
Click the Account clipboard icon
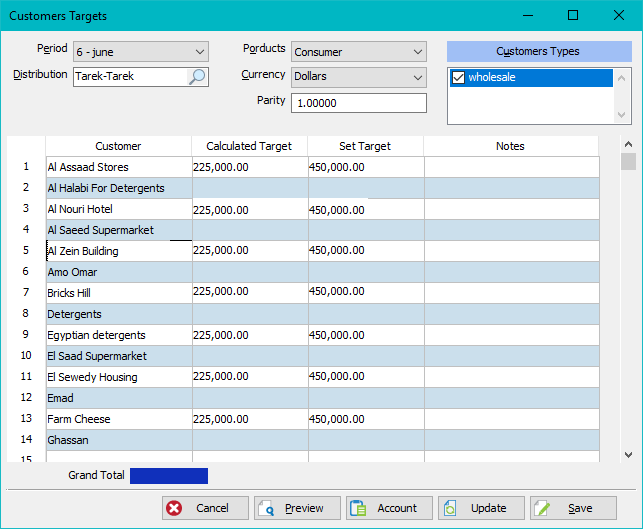[358, 508]
